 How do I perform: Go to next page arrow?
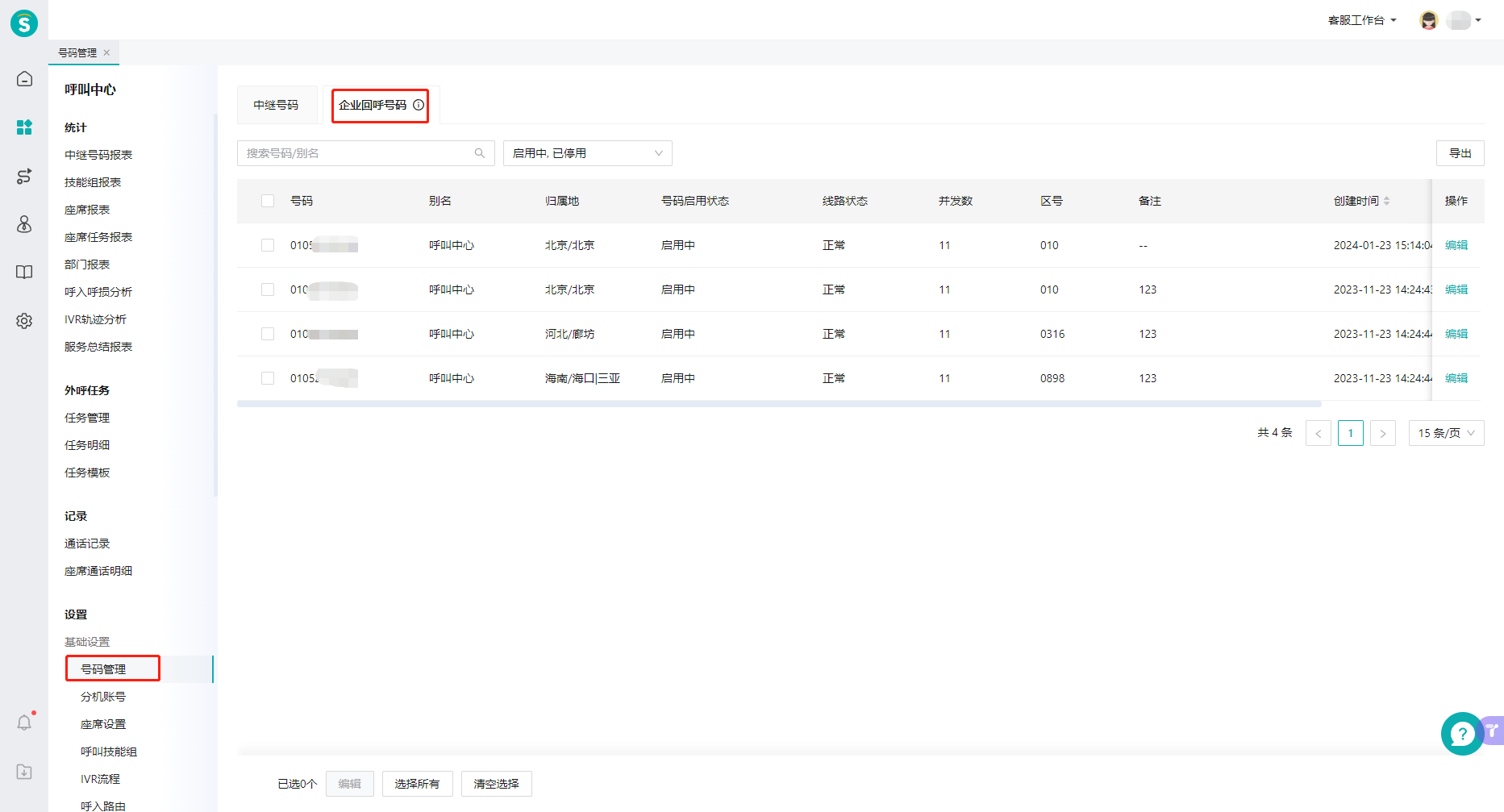1383,433
